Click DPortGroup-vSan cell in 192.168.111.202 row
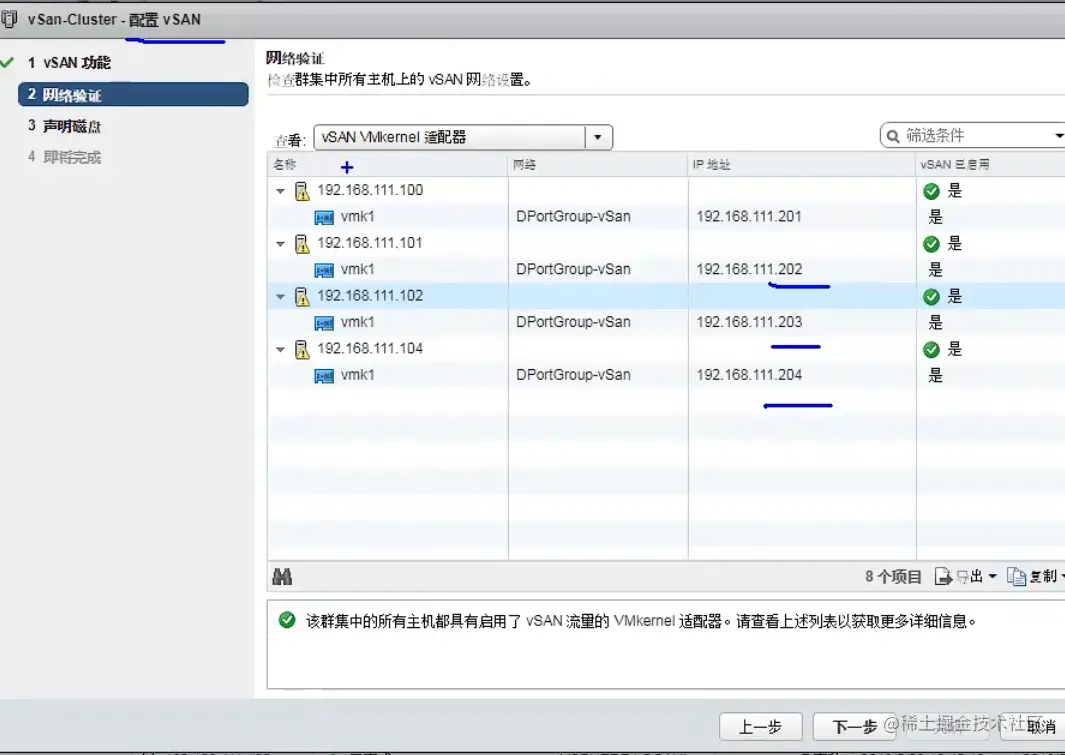The image size is (1065, 755). click(x=573, y=270)
